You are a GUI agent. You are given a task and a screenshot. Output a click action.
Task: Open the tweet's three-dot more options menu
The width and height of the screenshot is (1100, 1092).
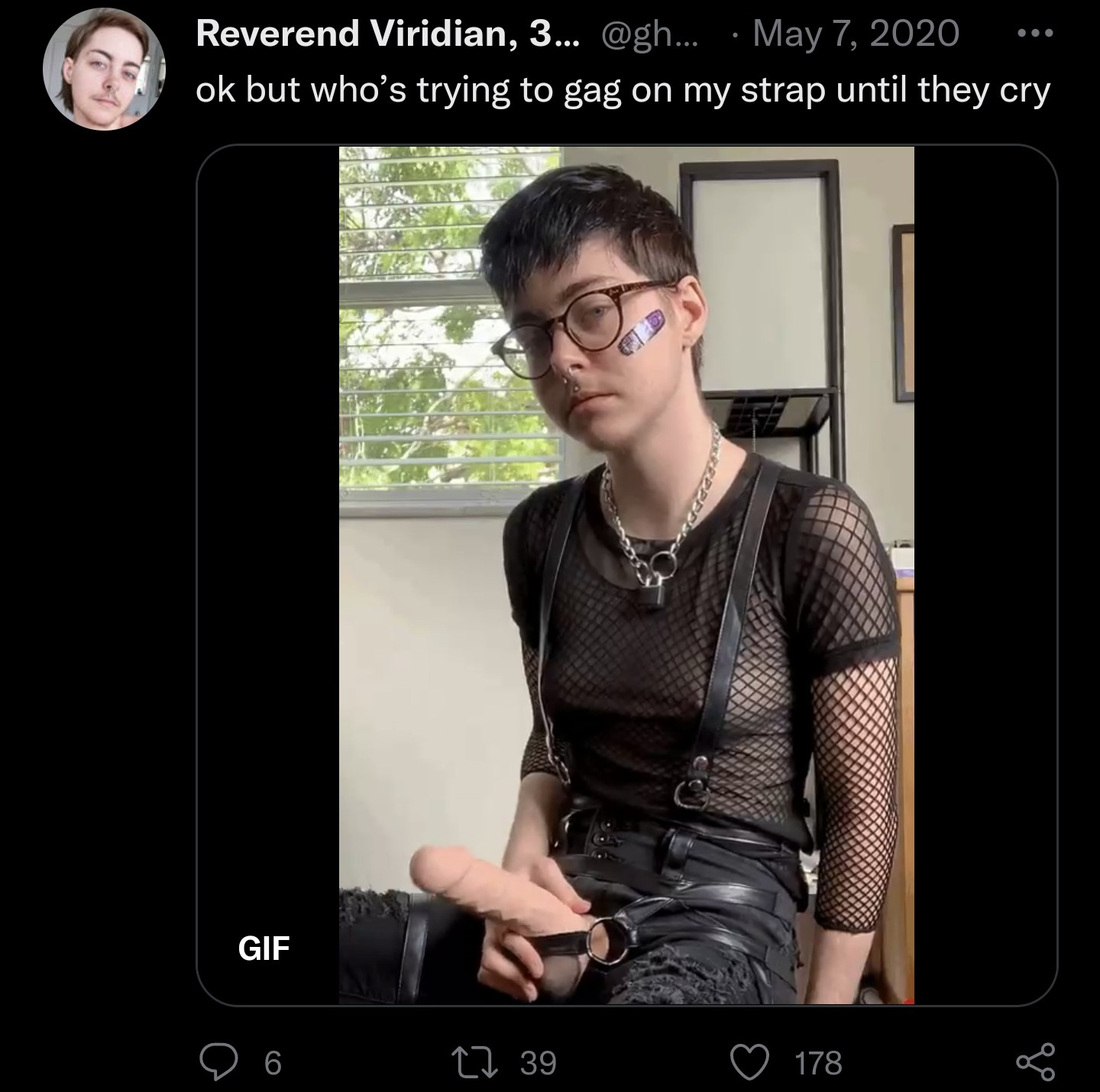[1037, 34]
